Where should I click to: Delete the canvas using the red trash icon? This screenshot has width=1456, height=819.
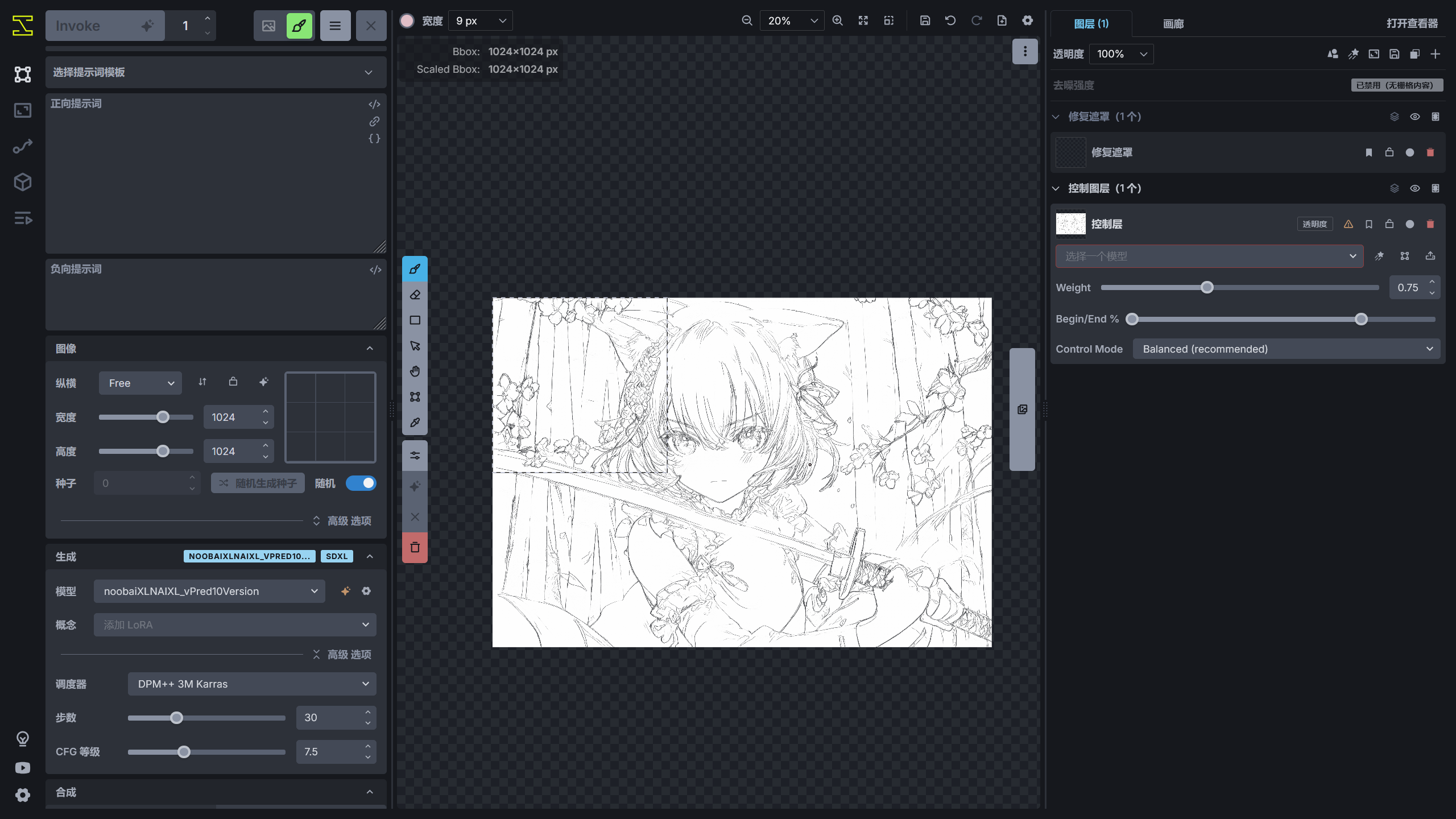(x=415, y=547)
